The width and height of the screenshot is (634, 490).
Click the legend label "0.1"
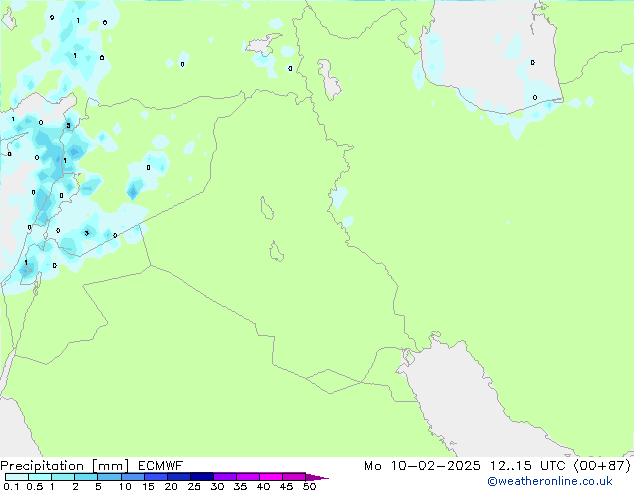pyautogui.click(x=11, y=486)
